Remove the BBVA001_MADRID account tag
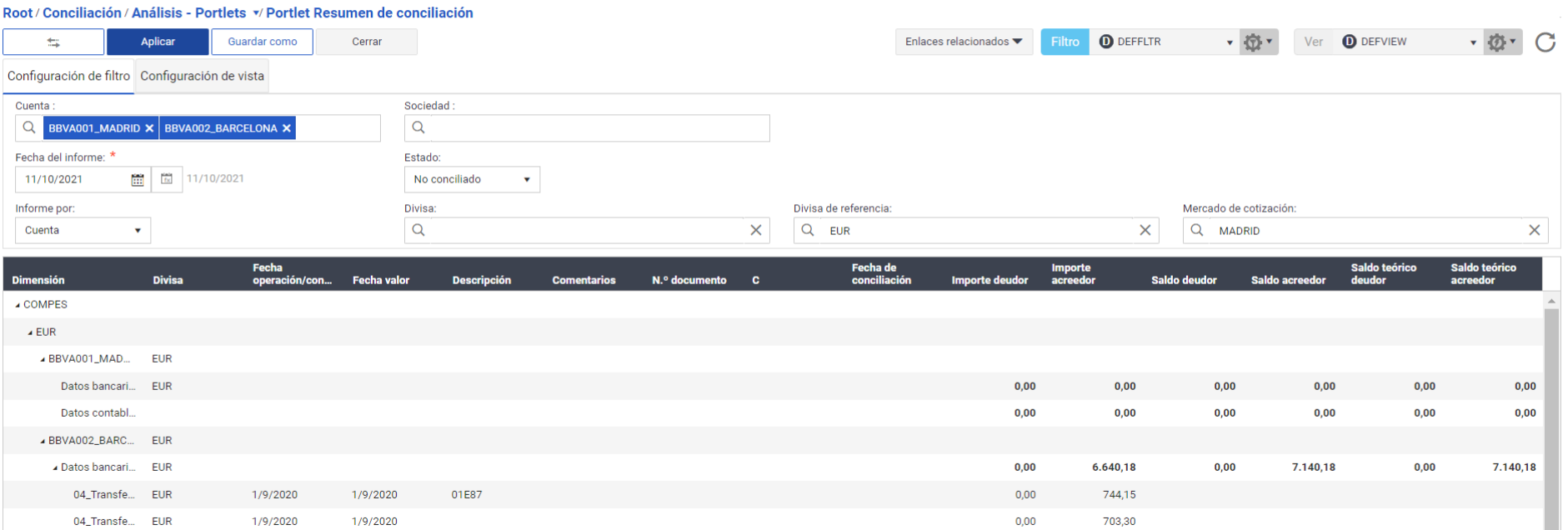 pyautogui.click(x=149, y=128)
